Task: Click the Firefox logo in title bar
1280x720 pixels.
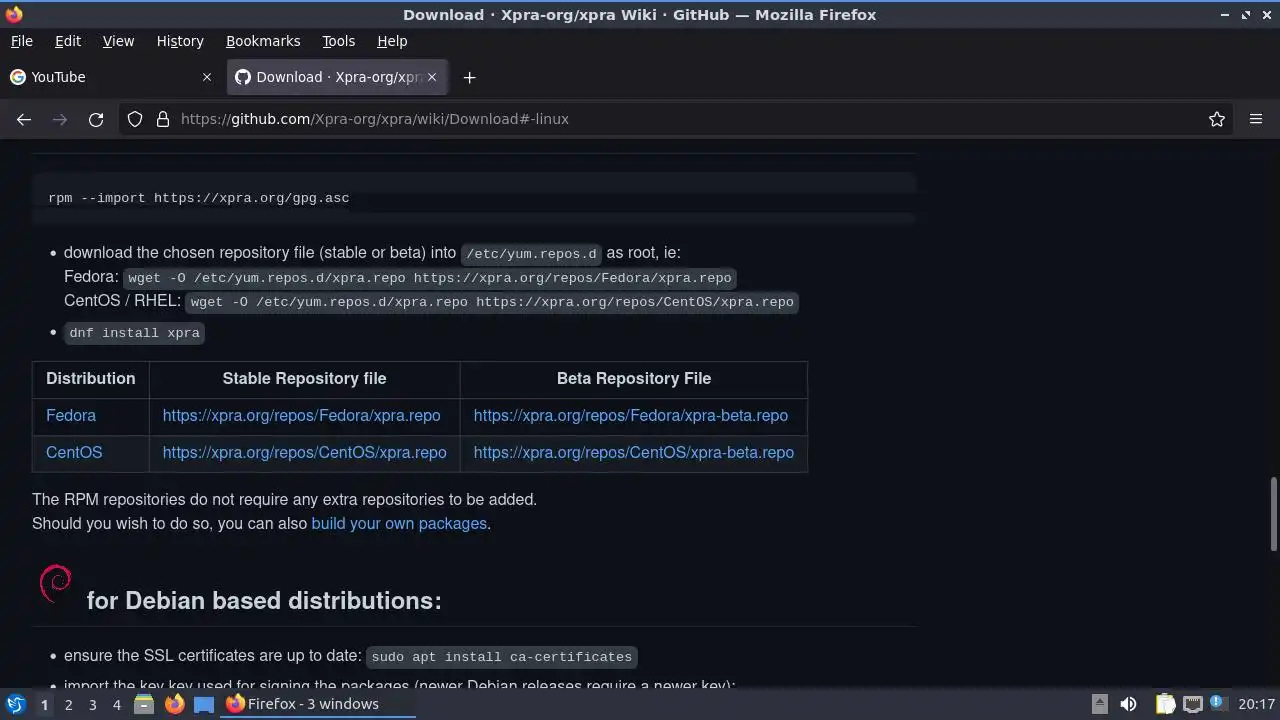Action: click(13, 14)
